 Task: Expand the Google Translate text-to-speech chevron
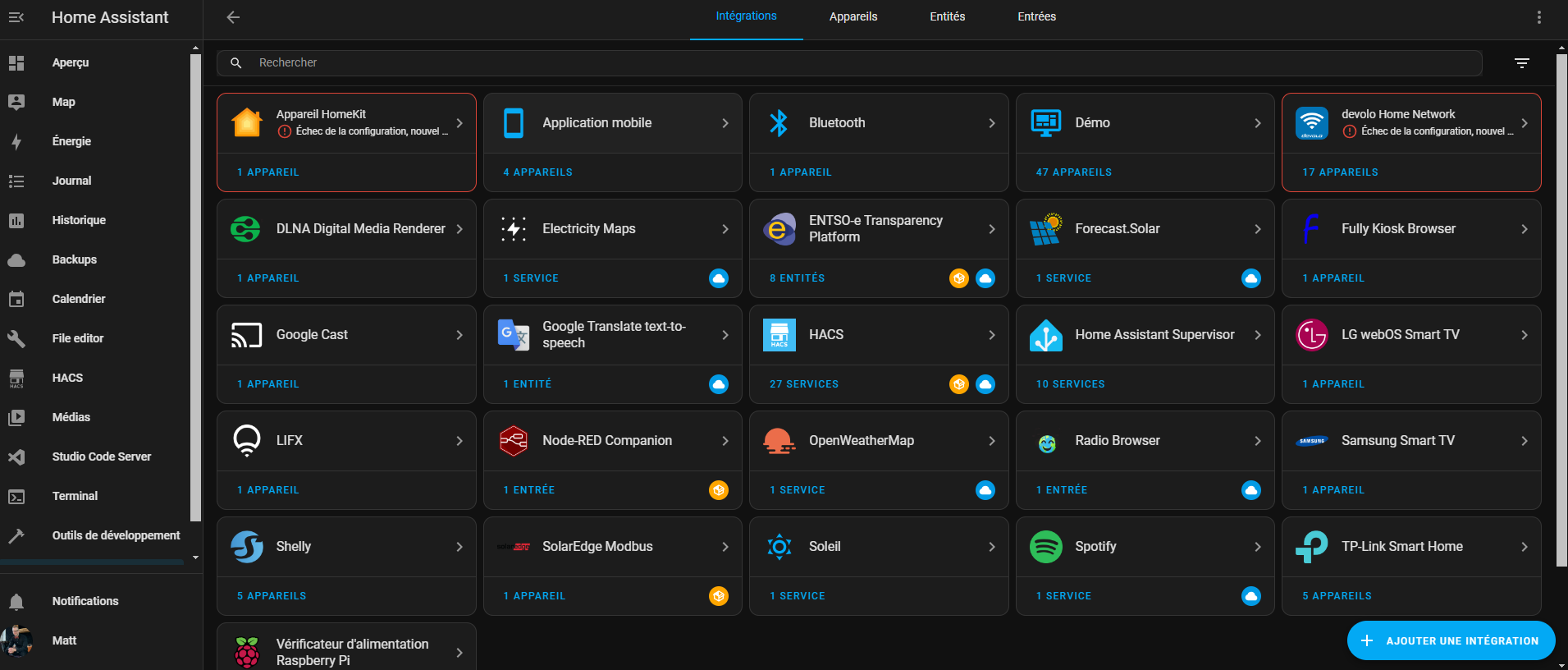(725, 335)
